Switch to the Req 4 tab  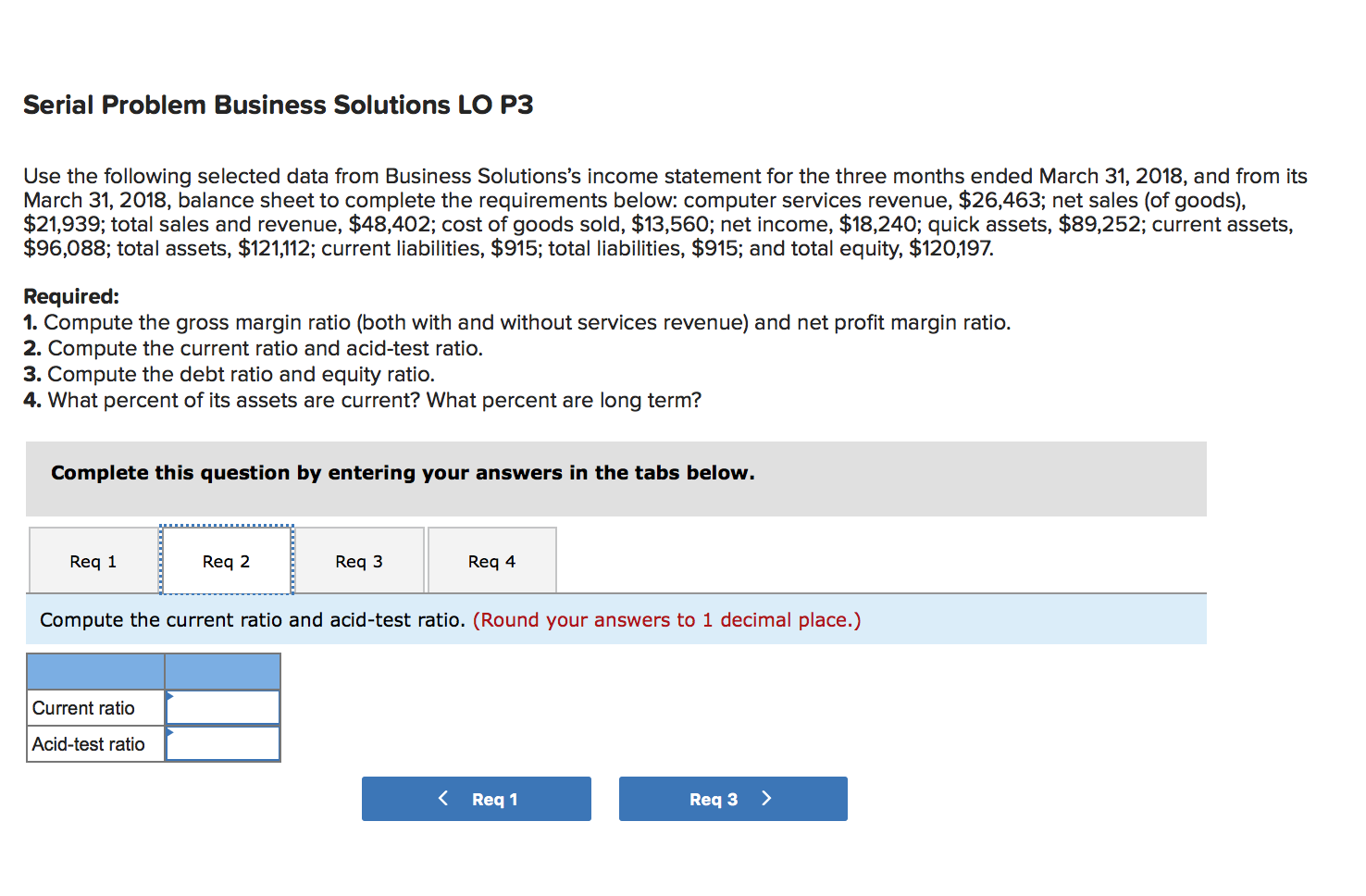coord(491,560)
